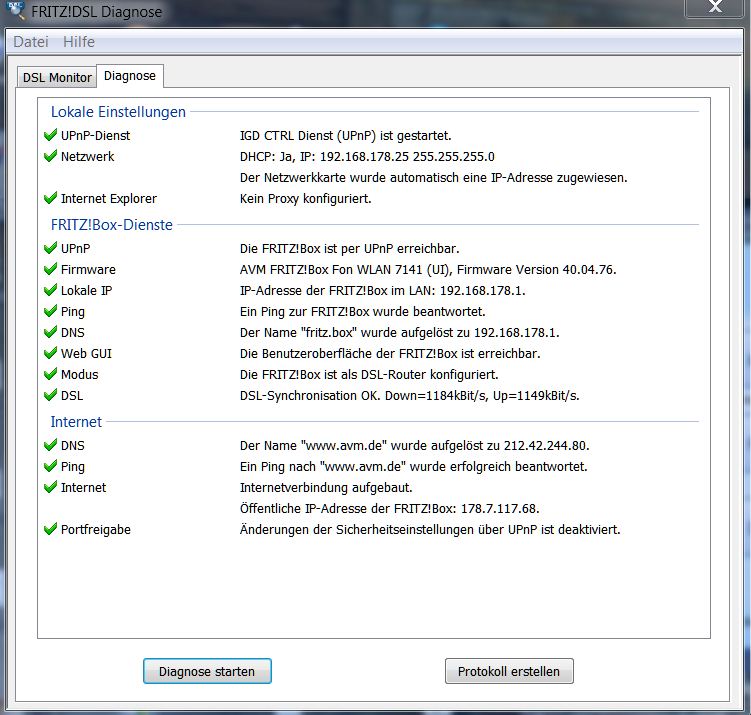Close the FRITZ!DSL Diagnose window

[716, 7]
